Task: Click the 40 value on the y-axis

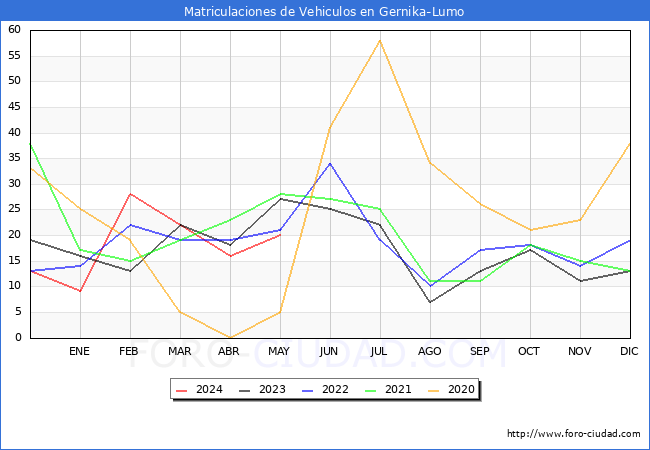Action: pyautogui.click(x=15, y=132)
